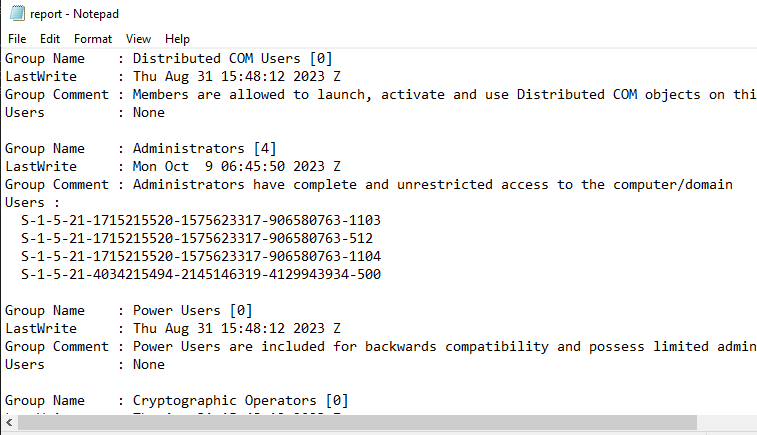Click the Notepad app icon in title bar
Screen dimensions: 757x435
(17, 13)
